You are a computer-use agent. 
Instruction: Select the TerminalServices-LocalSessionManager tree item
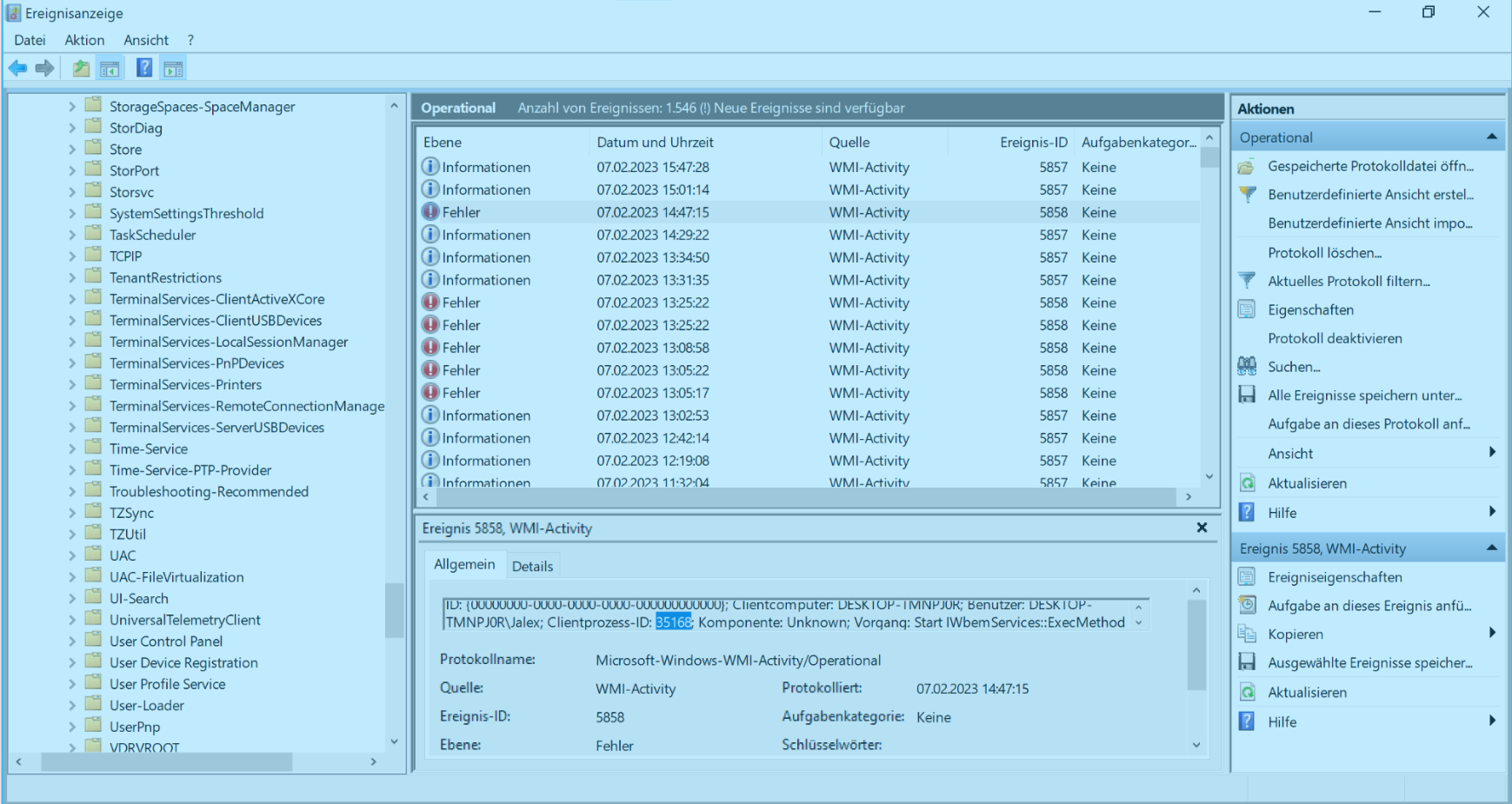229,342
